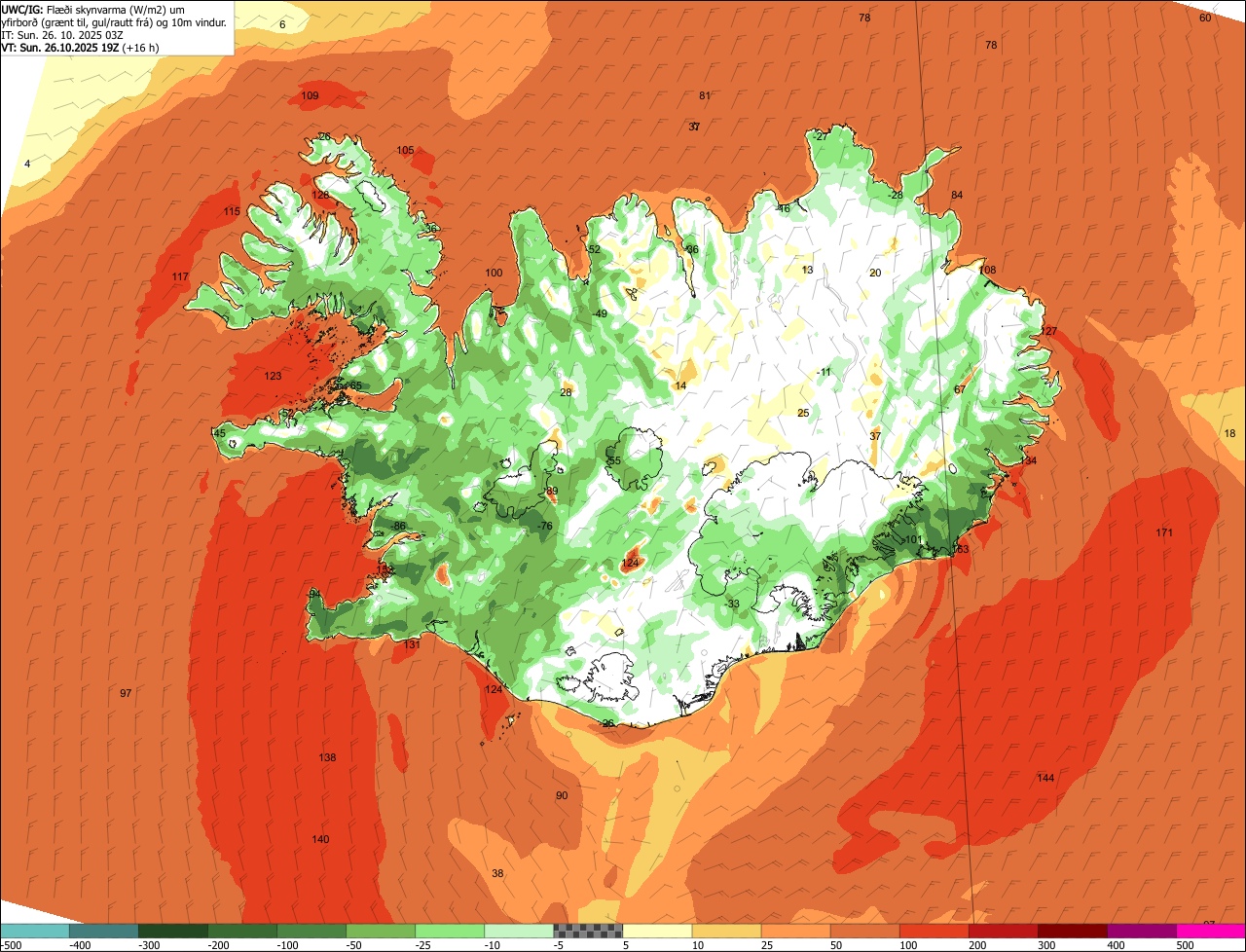The width and height of the screenshot is (1246, 952).
Task: Click the map value '140' in the southwest sea
Action: point(320,839)
